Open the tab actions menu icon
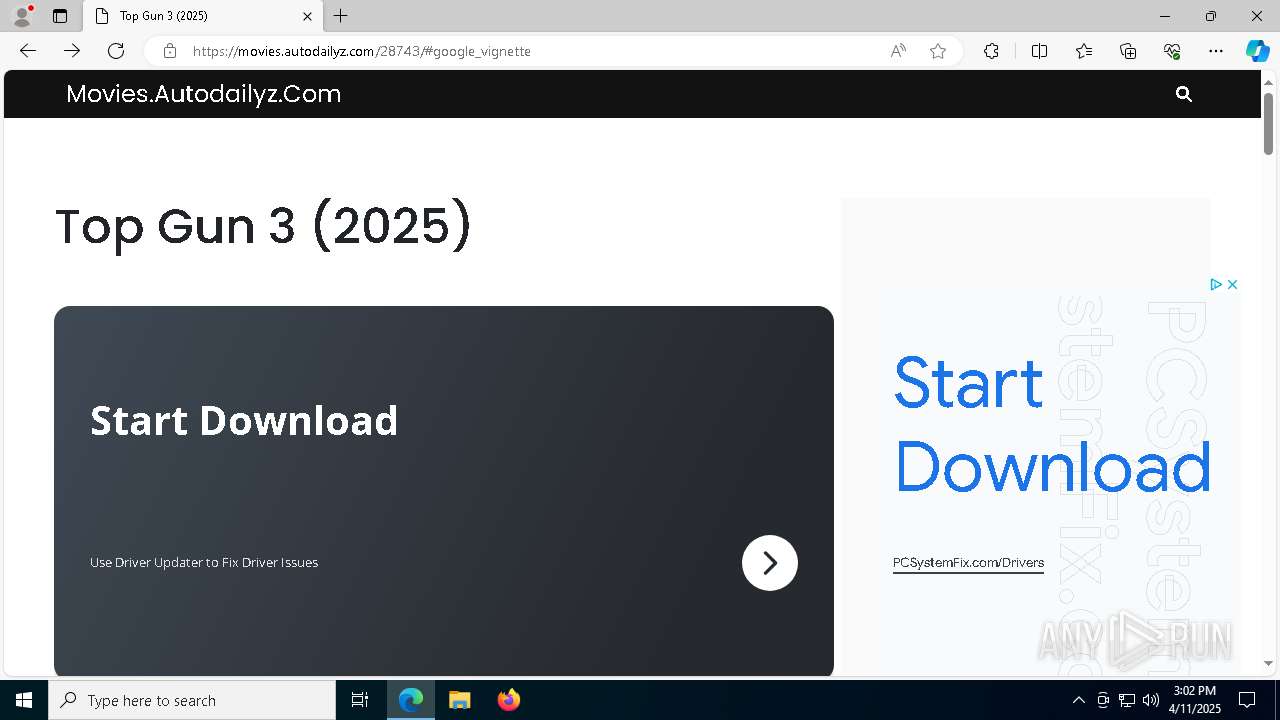Screen dimensions: 1280x720 pyautogui.click(x=60, y=16)
